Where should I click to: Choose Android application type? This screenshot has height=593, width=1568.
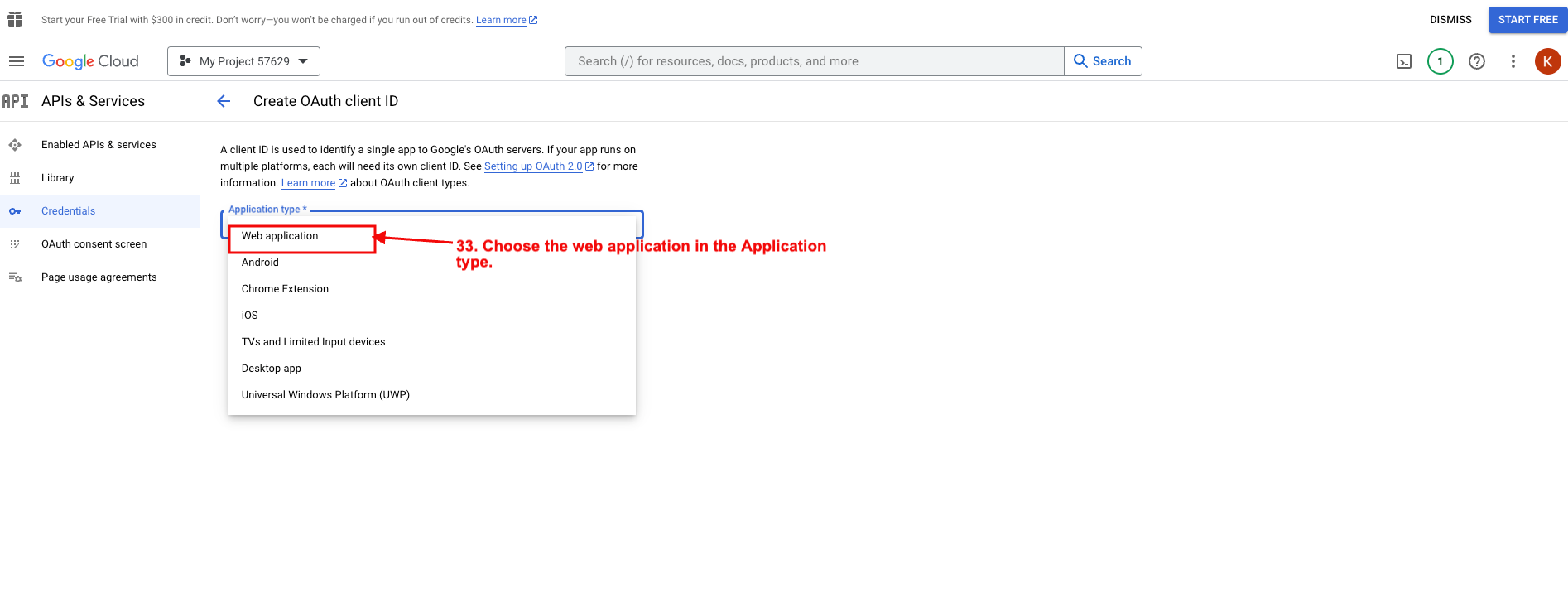tap(431, 263)
